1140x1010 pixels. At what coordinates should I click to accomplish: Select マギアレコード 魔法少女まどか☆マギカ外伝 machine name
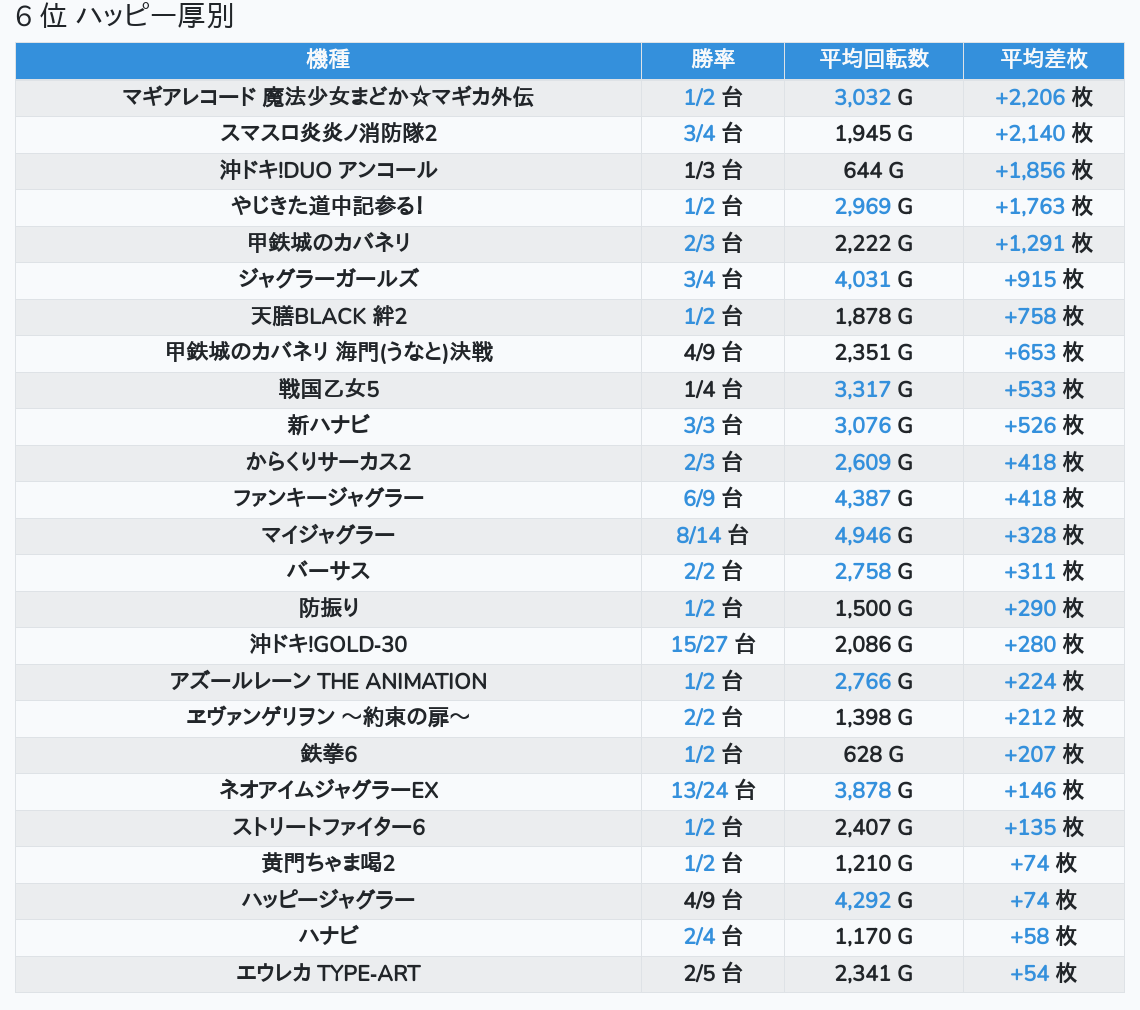tap(328, 97)
